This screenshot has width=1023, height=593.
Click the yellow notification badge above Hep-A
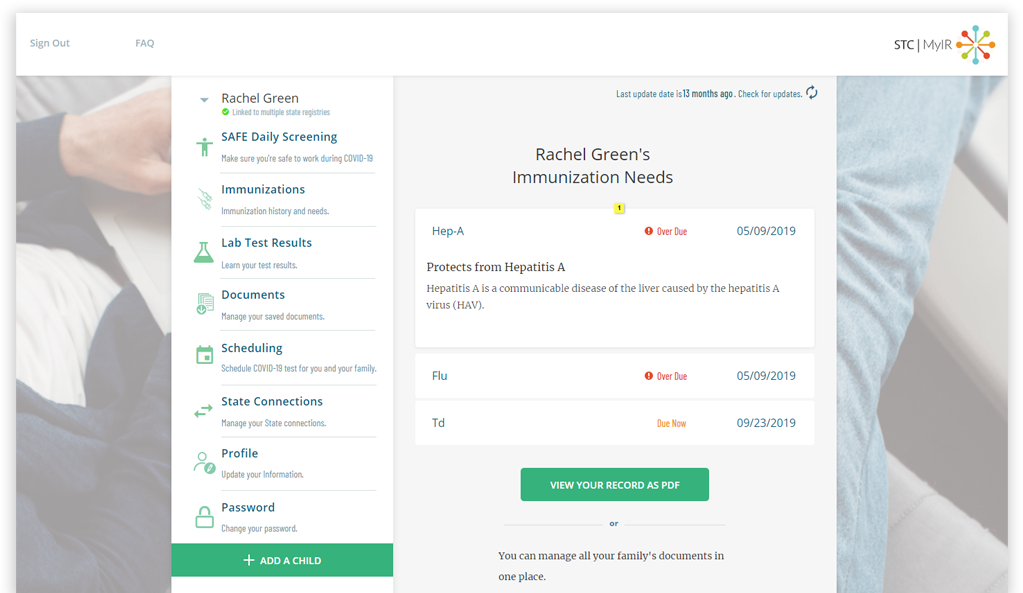pyautogui.click(x=619, y=208)
